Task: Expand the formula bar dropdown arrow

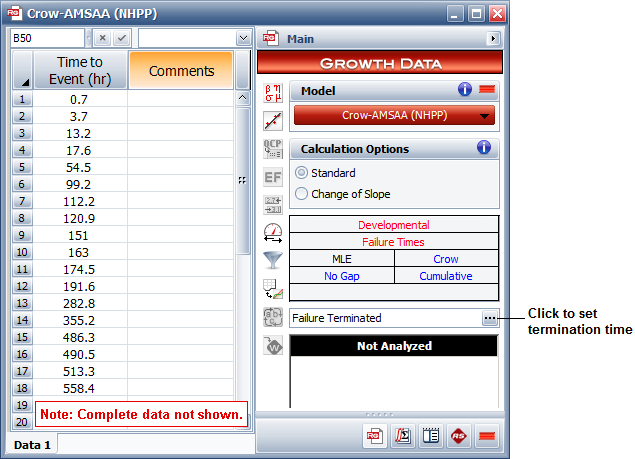Action: point(243,38)
